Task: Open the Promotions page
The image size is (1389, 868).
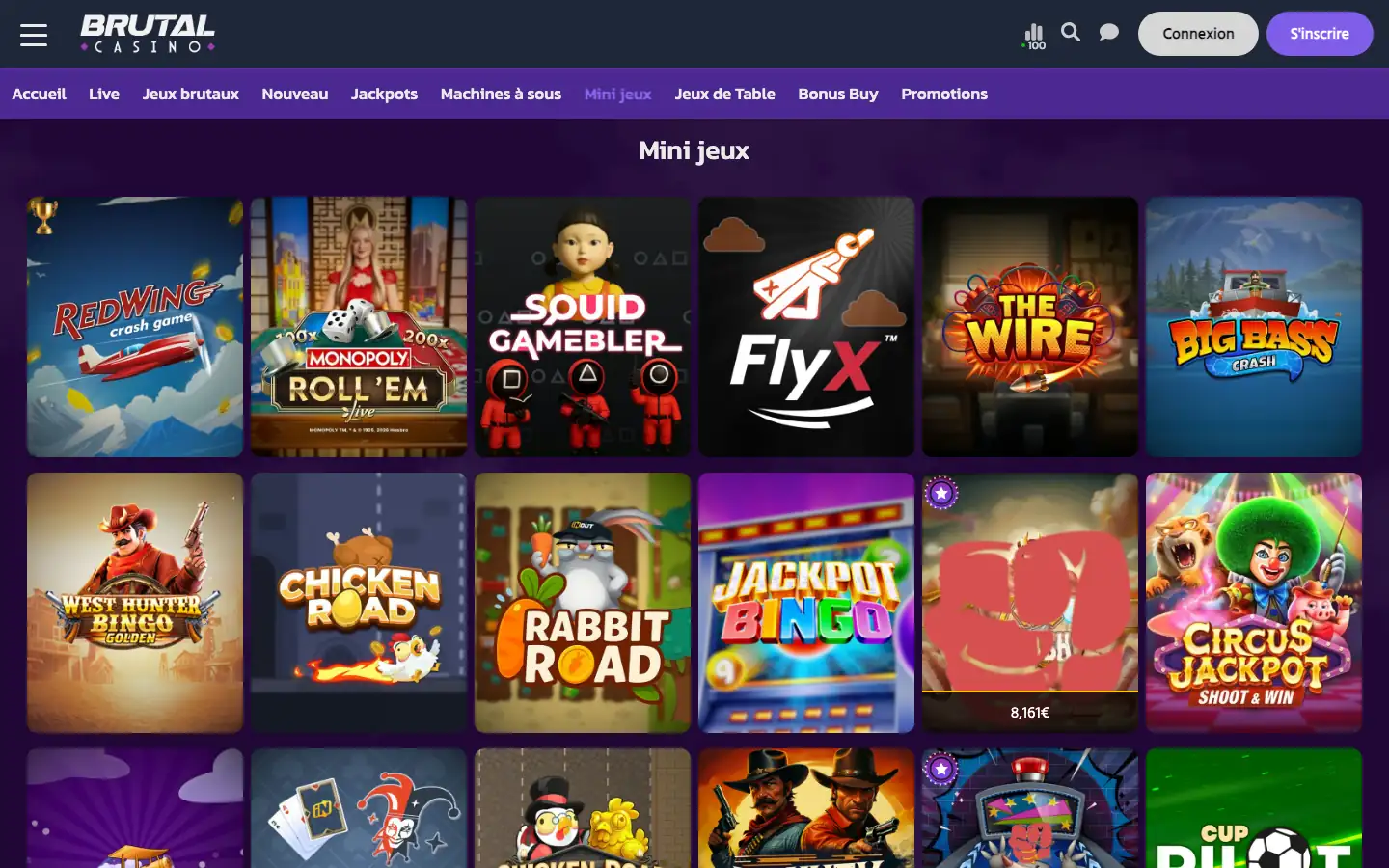Action: 944,94
